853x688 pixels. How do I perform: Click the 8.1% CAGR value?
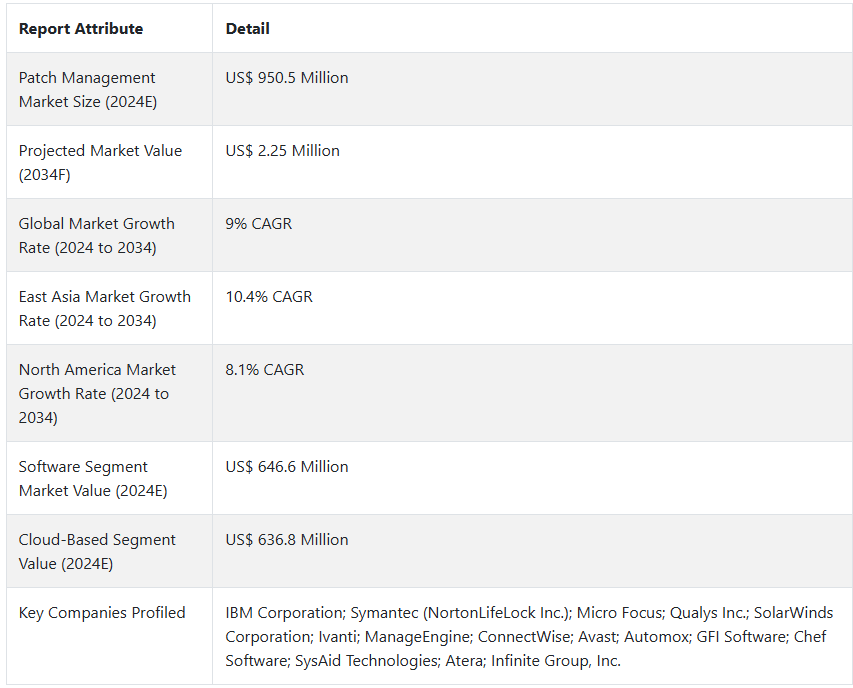tap(265, 370)
